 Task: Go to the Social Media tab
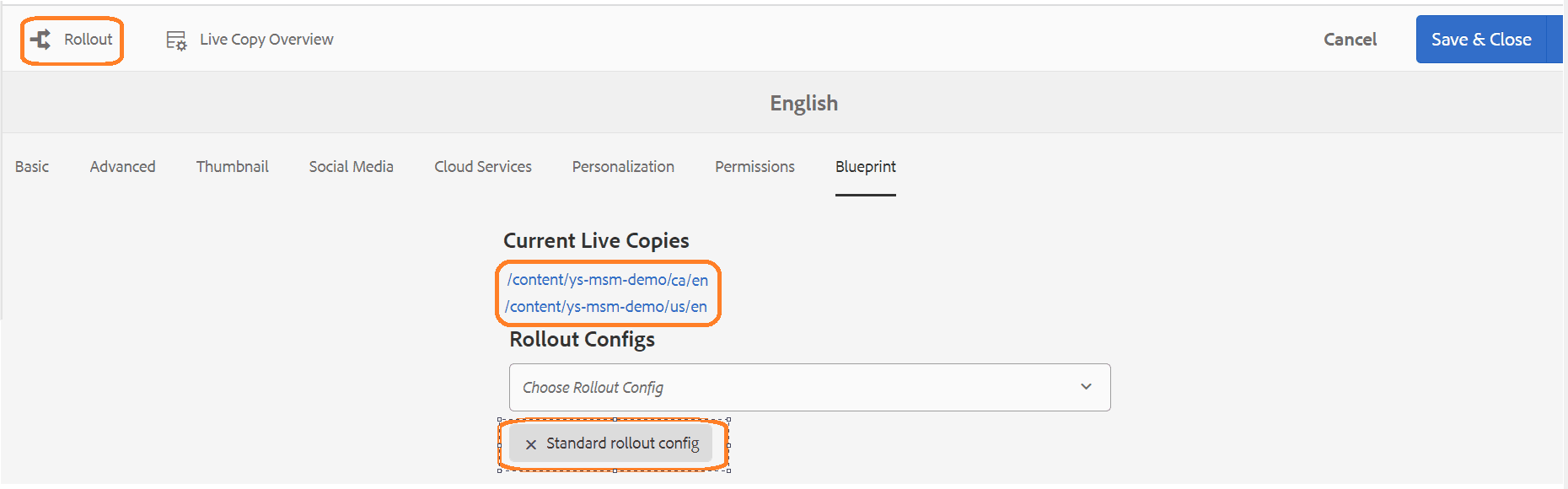352,167
